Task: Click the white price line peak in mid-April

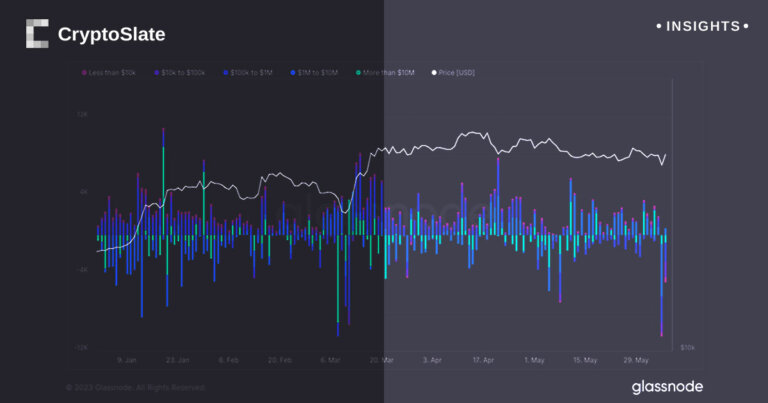Action: pyautogui.click(x=472, y=132)
